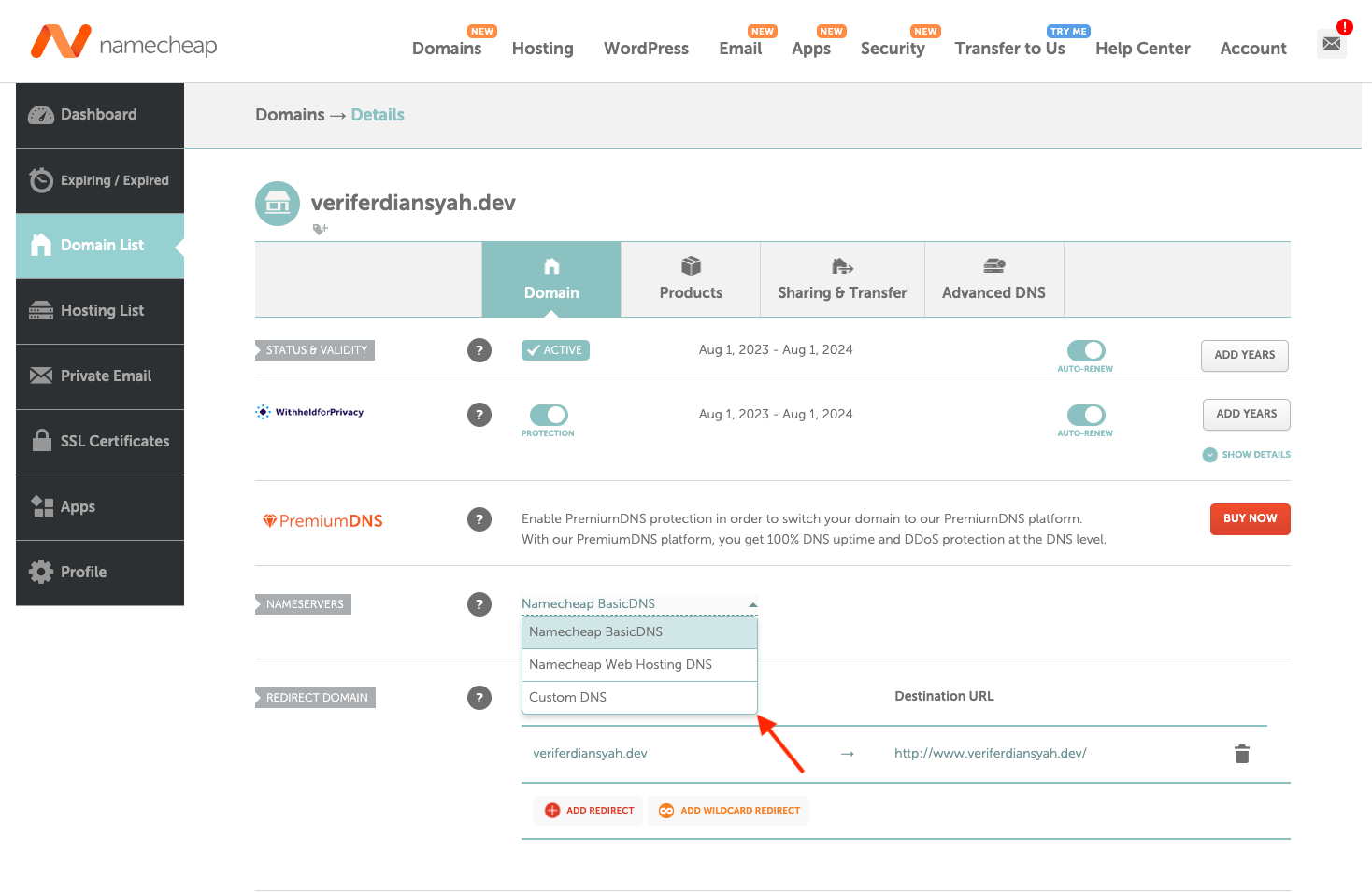Screen dimensions: 1372x893
Task: Open Private Email in sidebar
Action: click(x=100, y=376)
